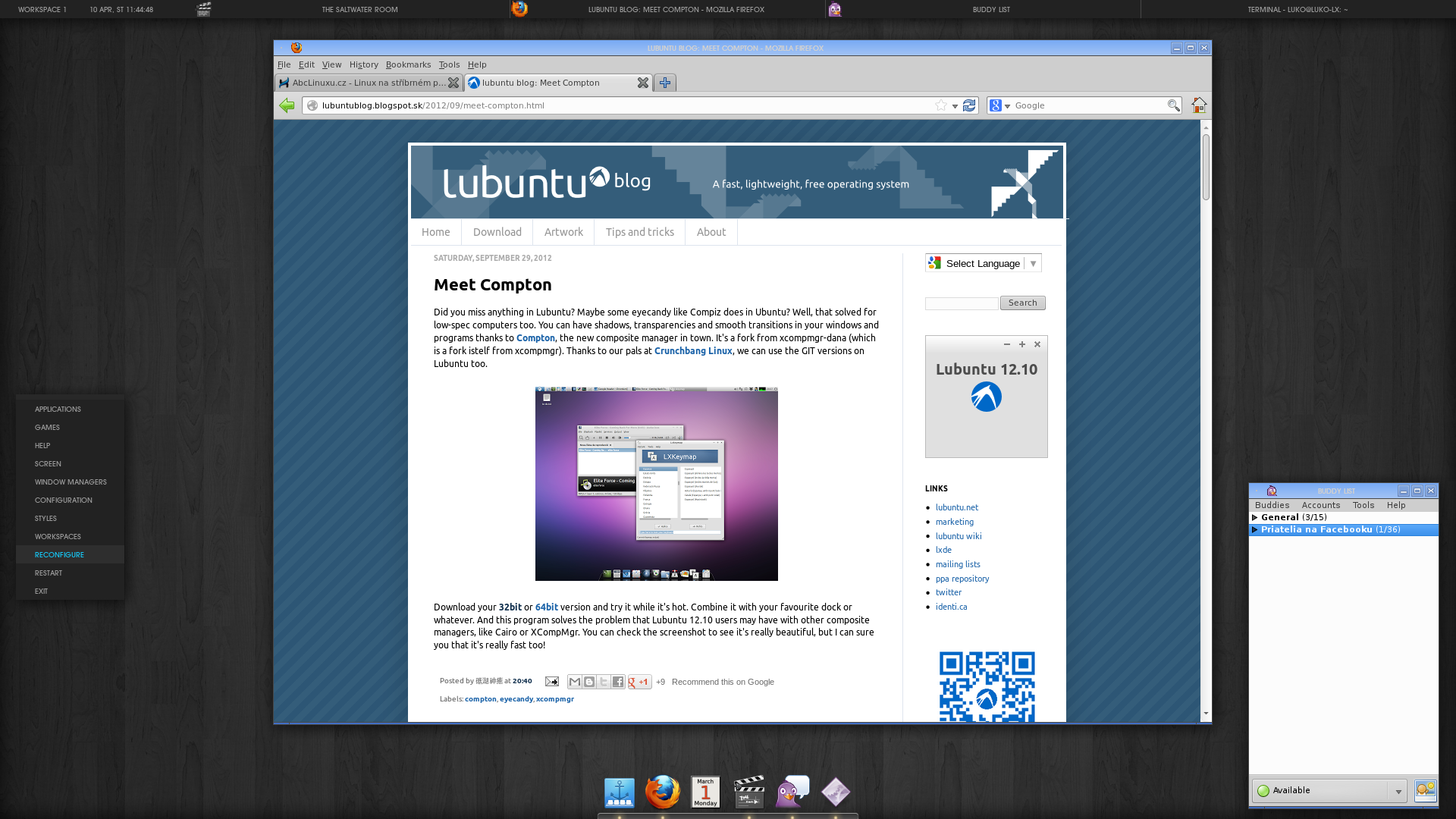Open the Tools menu in Firefox
The image size is (1456, 819).
(449, 64)
